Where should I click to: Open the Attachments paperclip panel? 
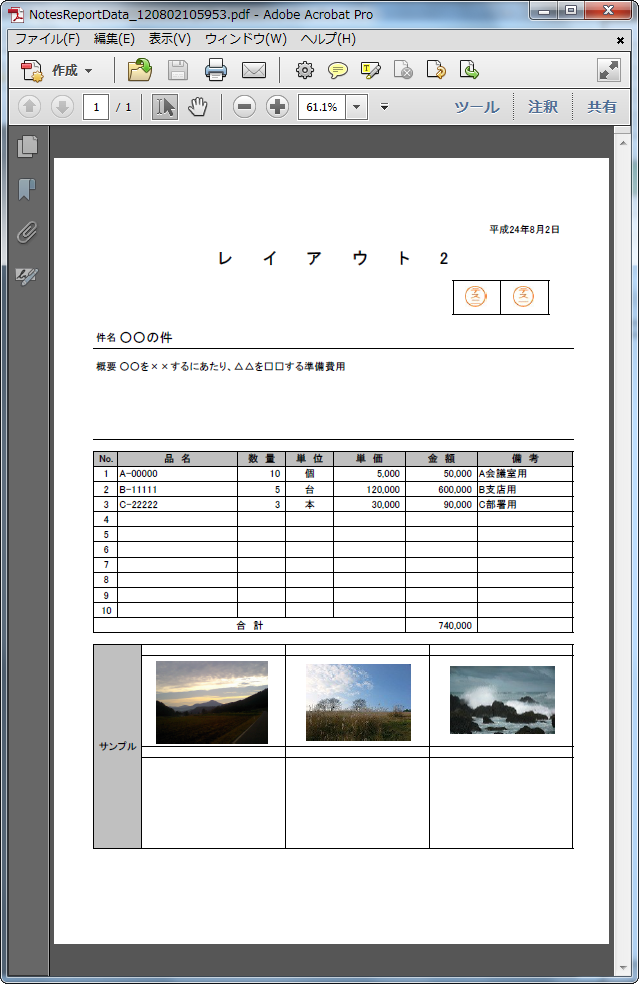point(27,232)
